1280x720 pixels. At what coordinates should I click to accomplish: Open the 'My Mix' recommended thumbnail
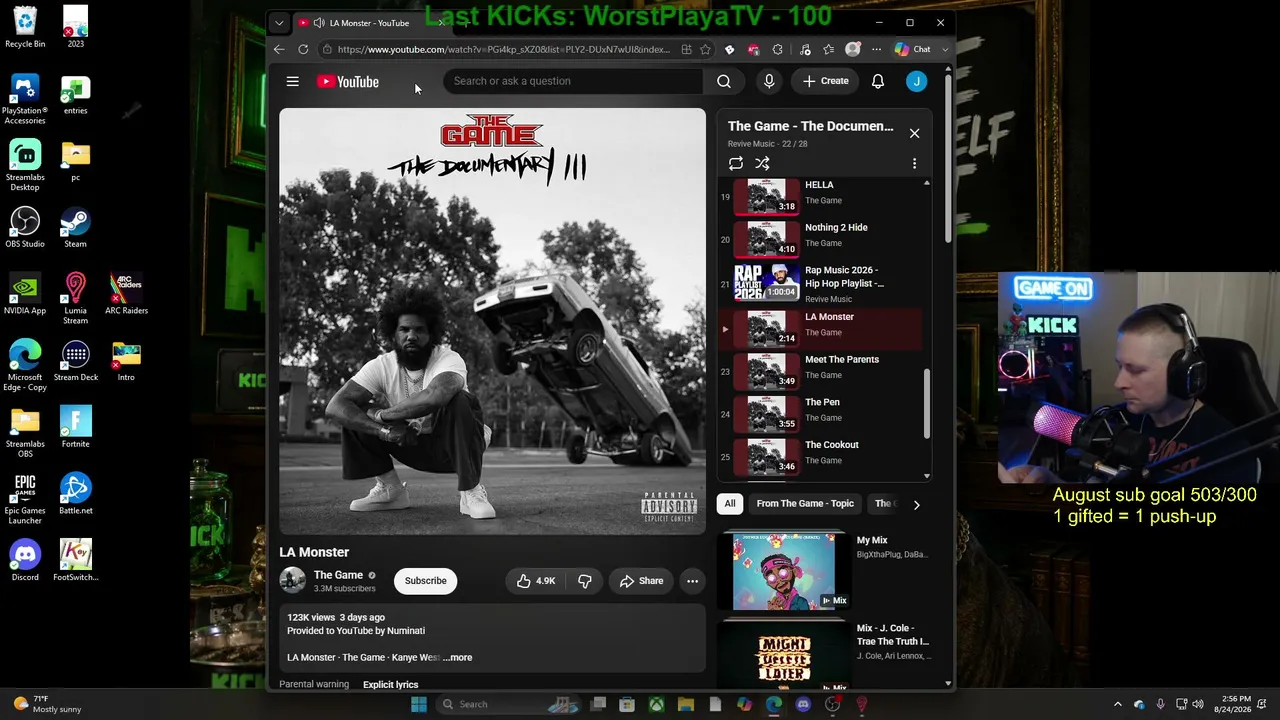[784, 570]
